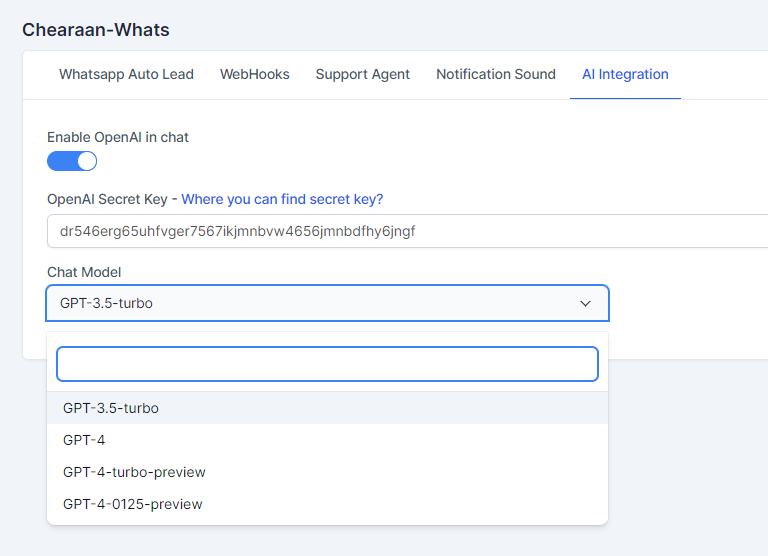Screen dimensions: 768x556
Task: Click the 'Chat Model' field label
Action: (x=84, y=272)
